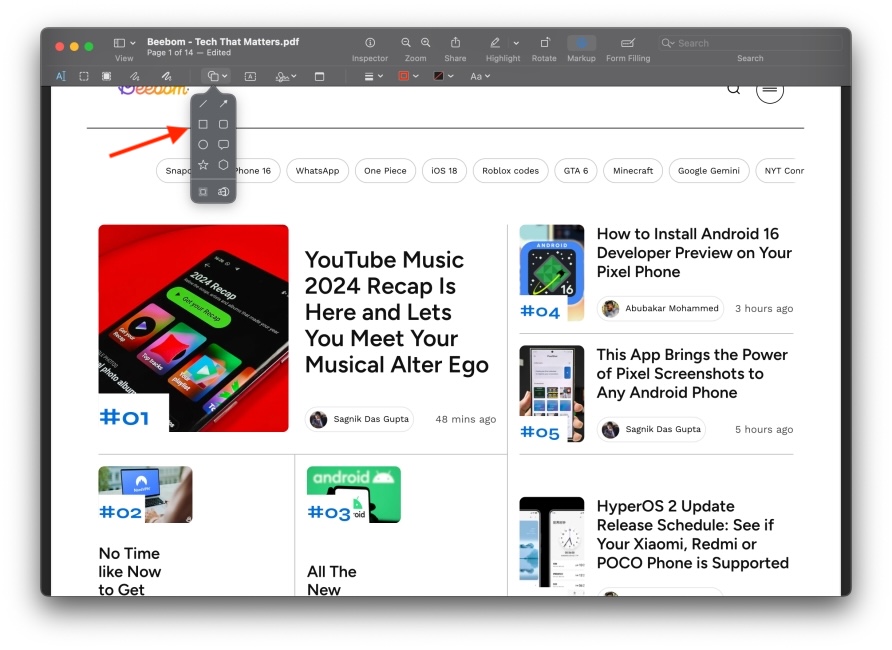Activate the Highlight pen
The width and height of the screenshot is (892, 650).
495,43
